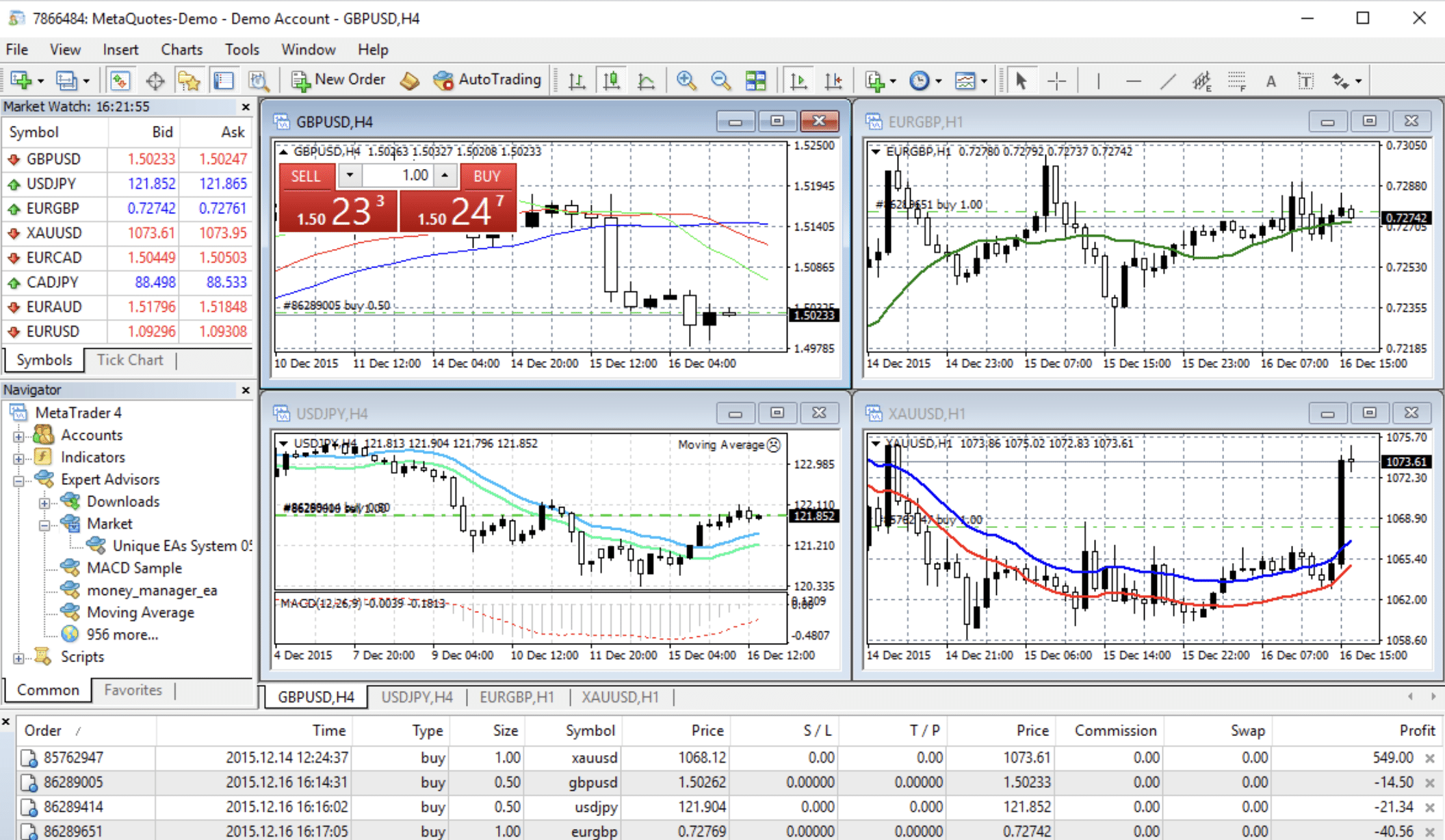Open a new chart via toolbar icon
Screen dimensions: 1445x840
pos(21,81)
